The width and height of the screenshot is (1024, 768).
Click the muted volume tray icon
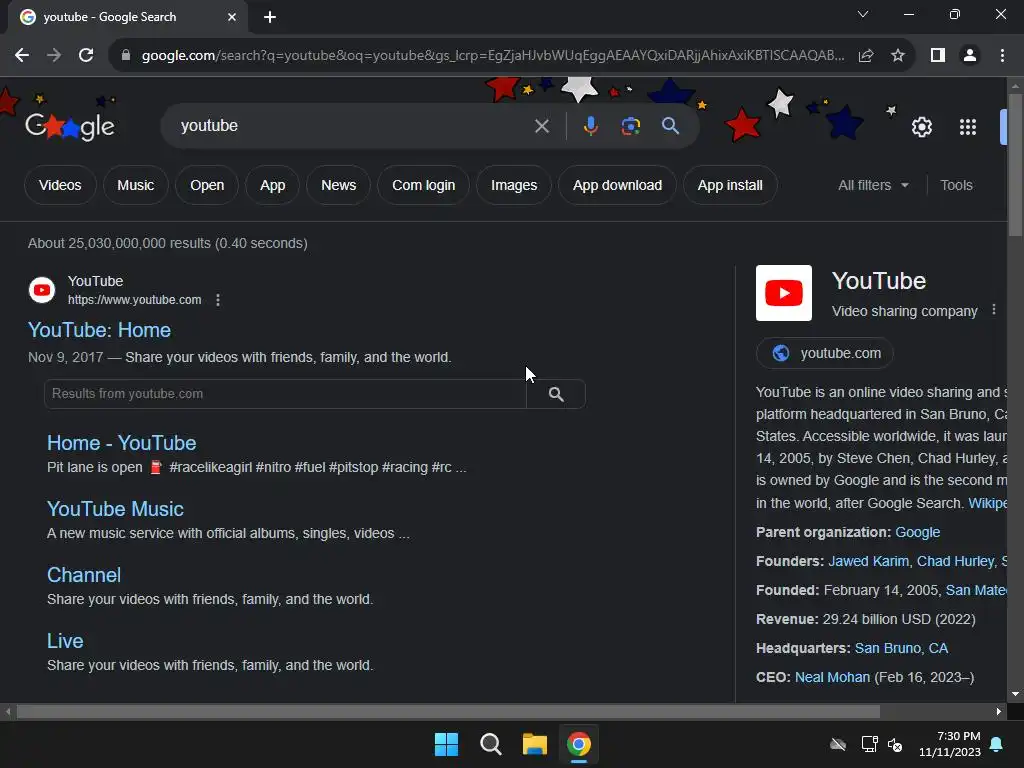coord(895,744)
